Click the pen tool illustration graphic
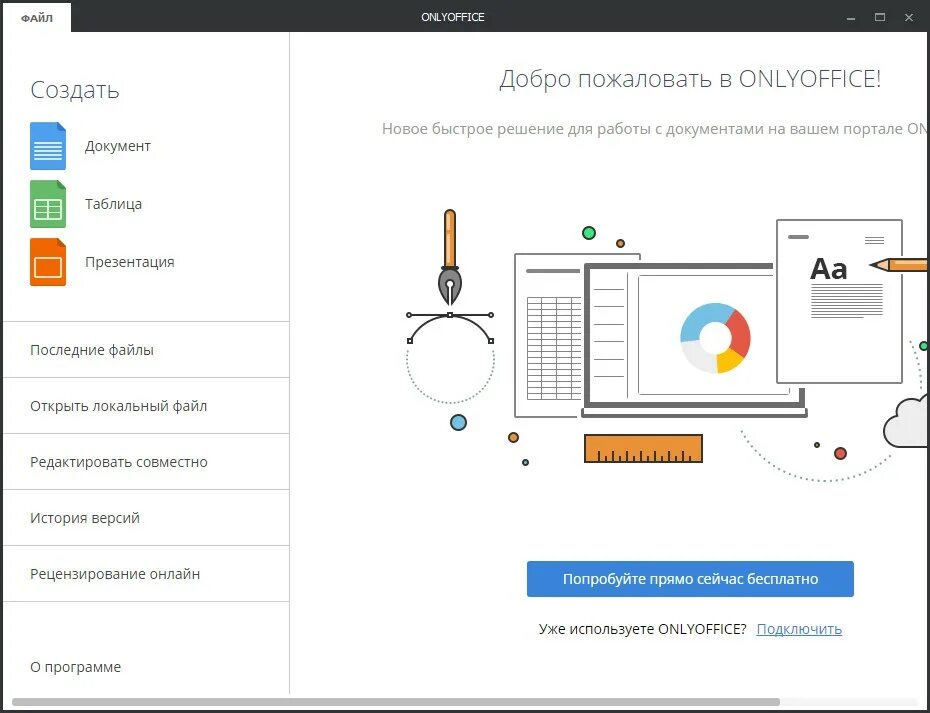930x713 pixels. [x=449, y=260]
